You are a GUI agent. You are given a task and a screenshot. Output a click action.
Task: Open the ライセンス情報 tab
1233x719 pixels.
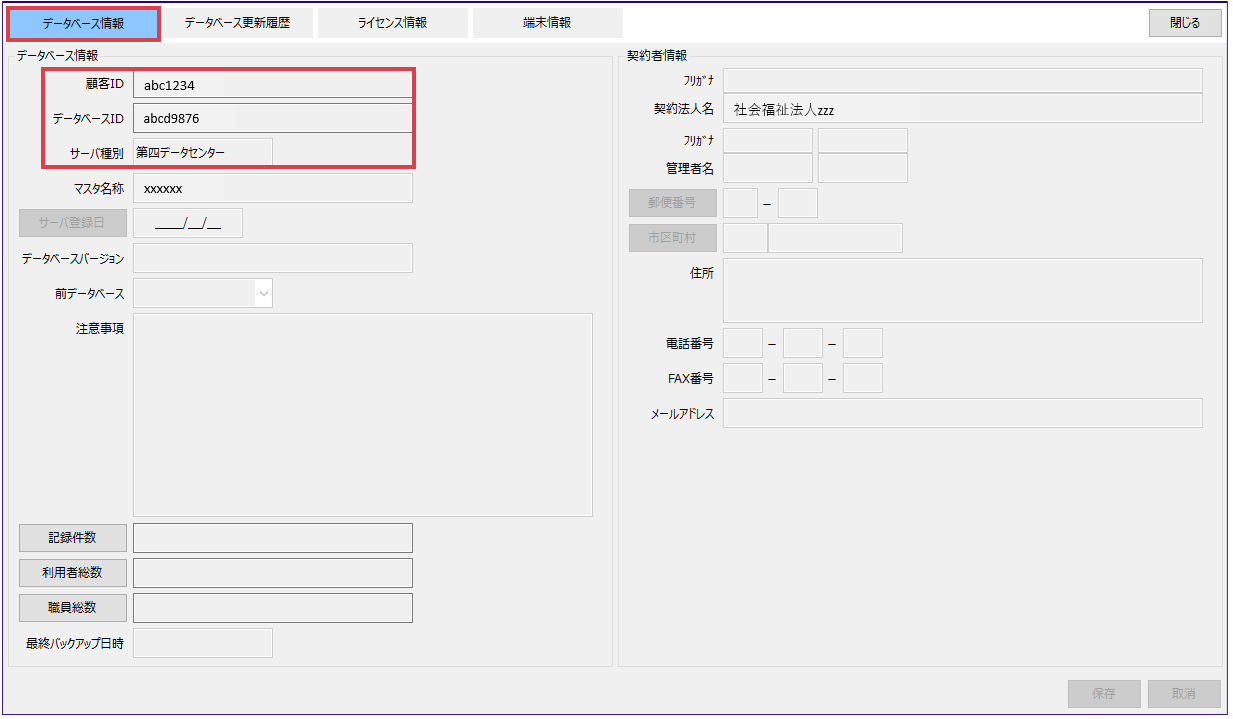[392, 23]
